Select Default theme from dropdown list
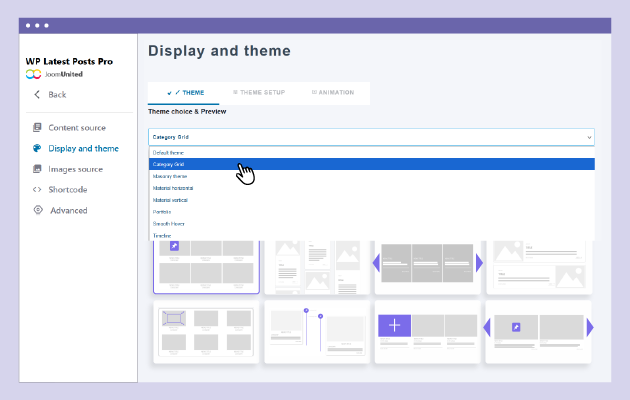This screenshot has width=630, height=400. coord(168,152)
